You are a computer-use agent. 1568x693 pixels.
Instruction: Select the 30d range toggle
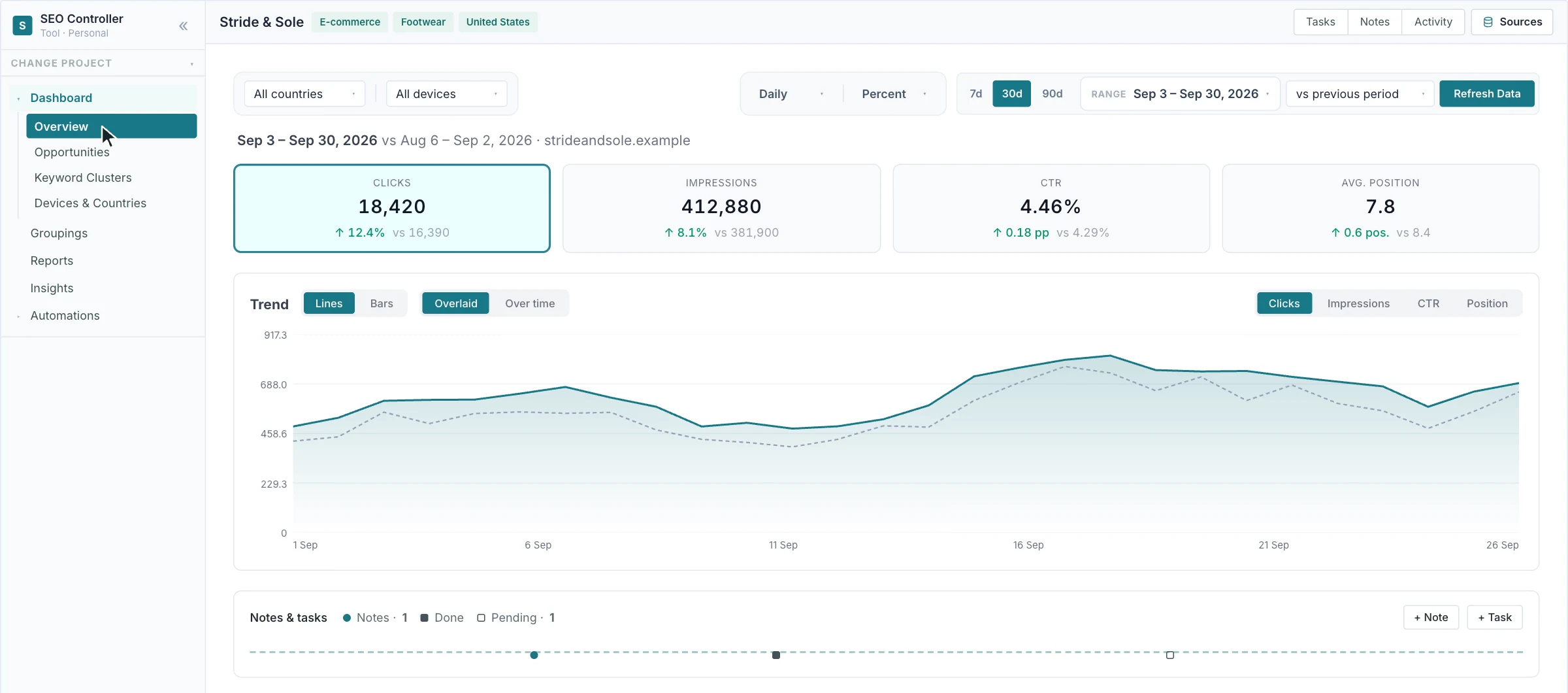tap(1012, 93)
